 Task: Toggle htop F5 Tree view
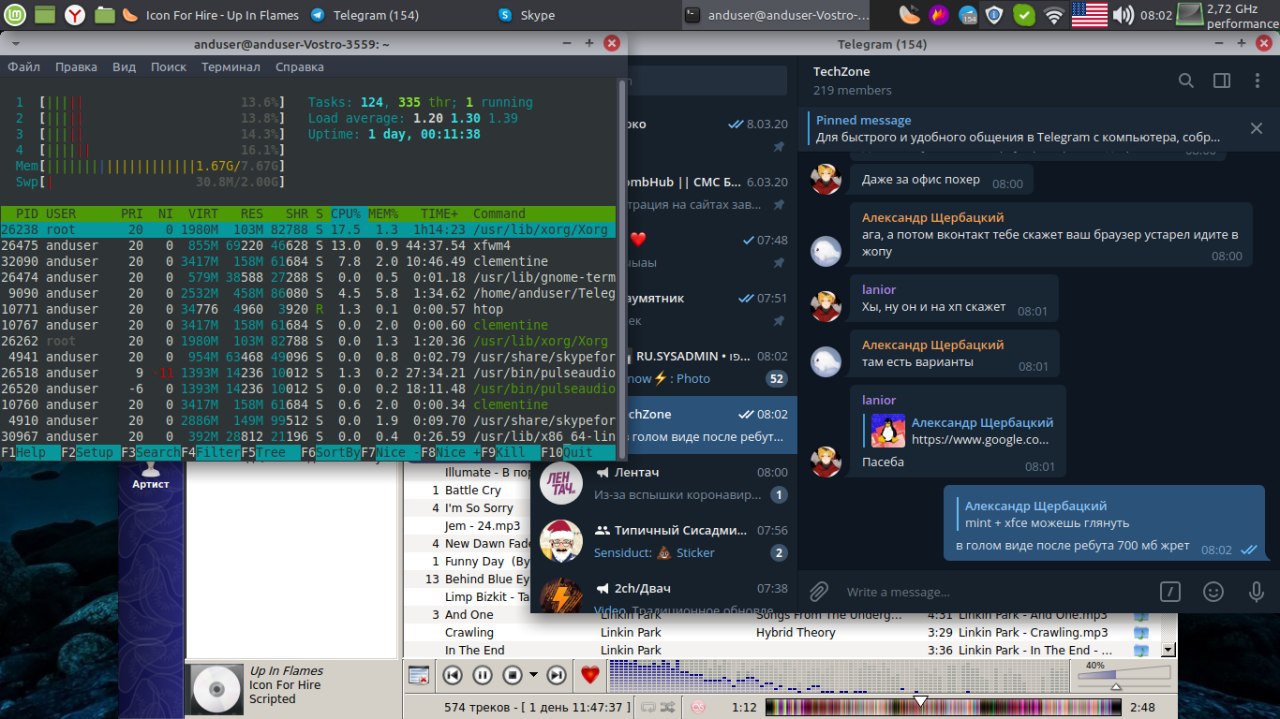270,452
